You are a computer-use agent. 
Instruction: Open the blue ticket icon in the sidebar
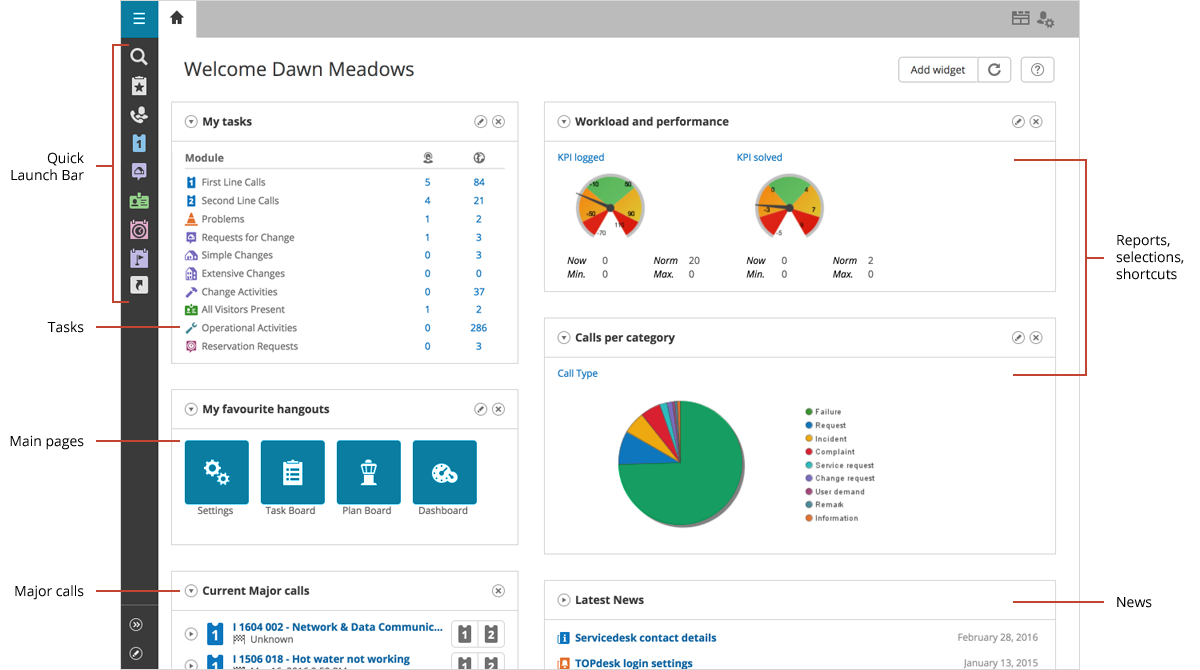pos(139,143)
